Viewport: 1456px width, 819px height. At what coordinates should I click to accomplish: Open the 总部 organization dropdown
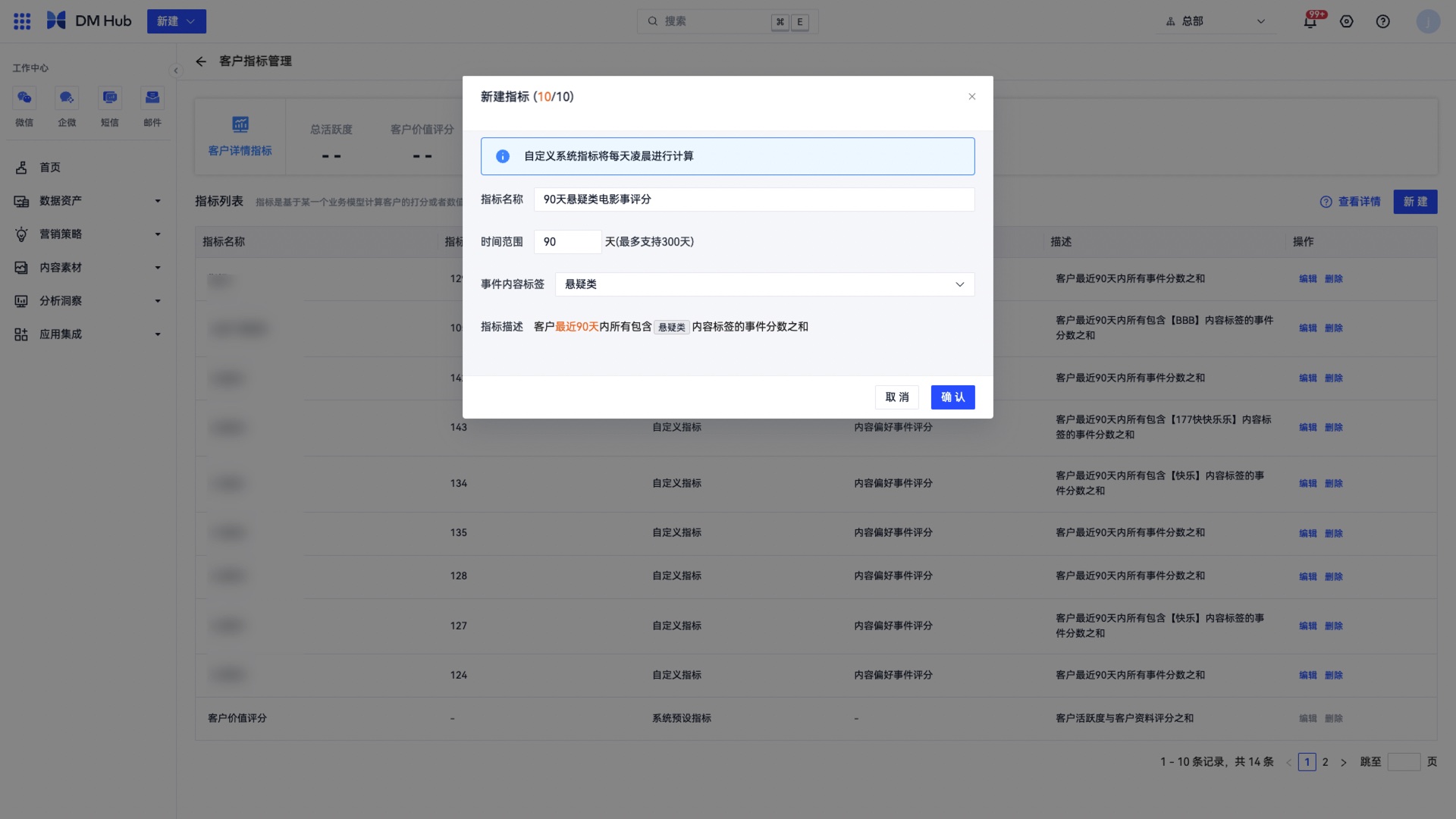[1216, 21]
